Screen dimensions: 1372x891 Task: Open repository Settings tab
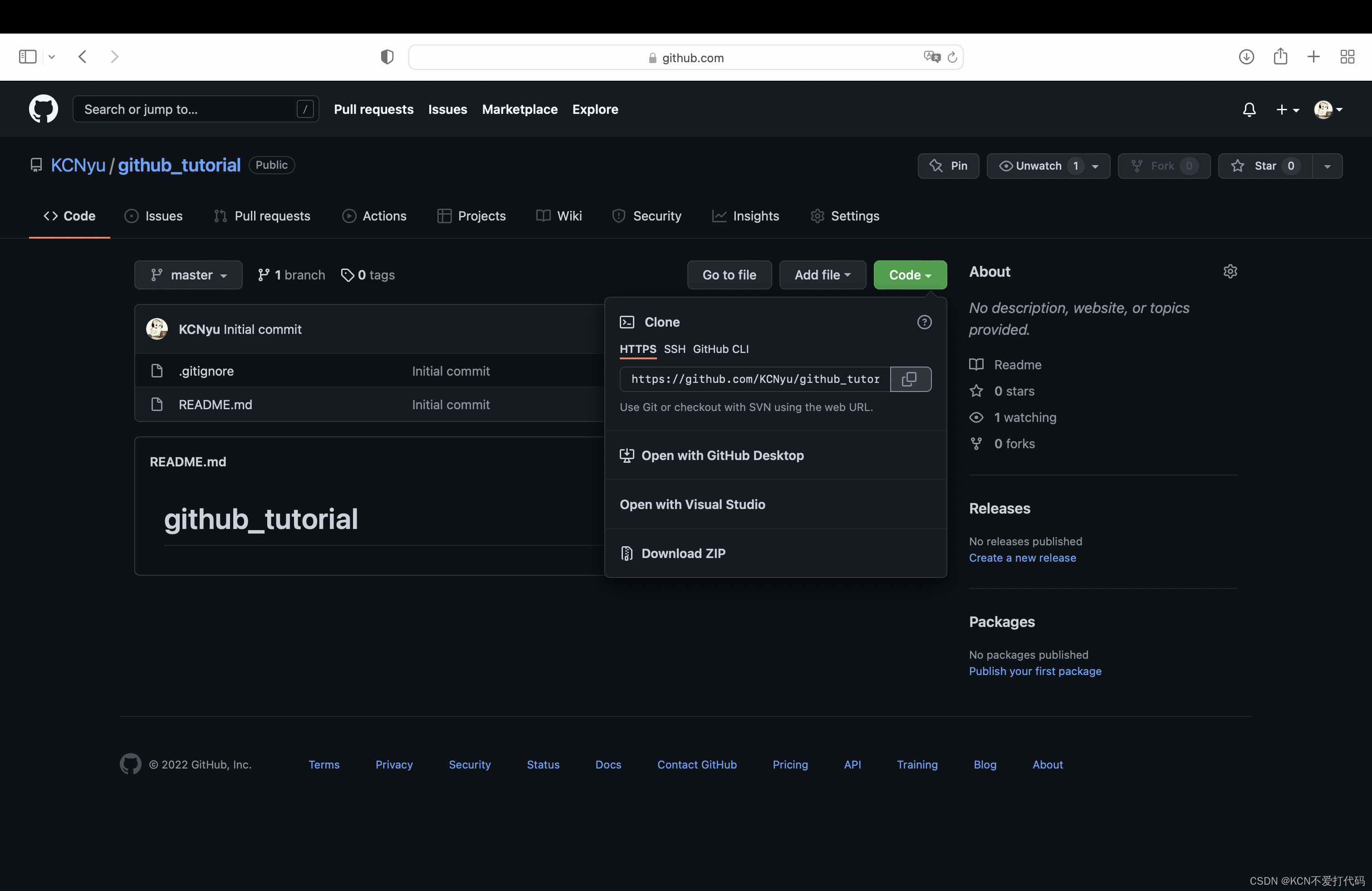tap(844, 216)
